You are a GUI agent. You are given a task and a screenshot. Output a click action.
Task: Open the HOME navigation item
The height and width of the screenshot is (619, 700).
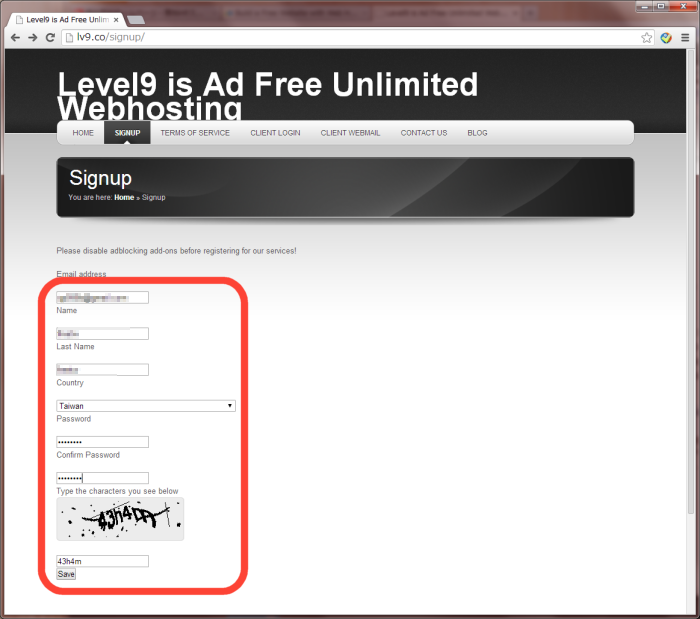(x=83, y=133)
